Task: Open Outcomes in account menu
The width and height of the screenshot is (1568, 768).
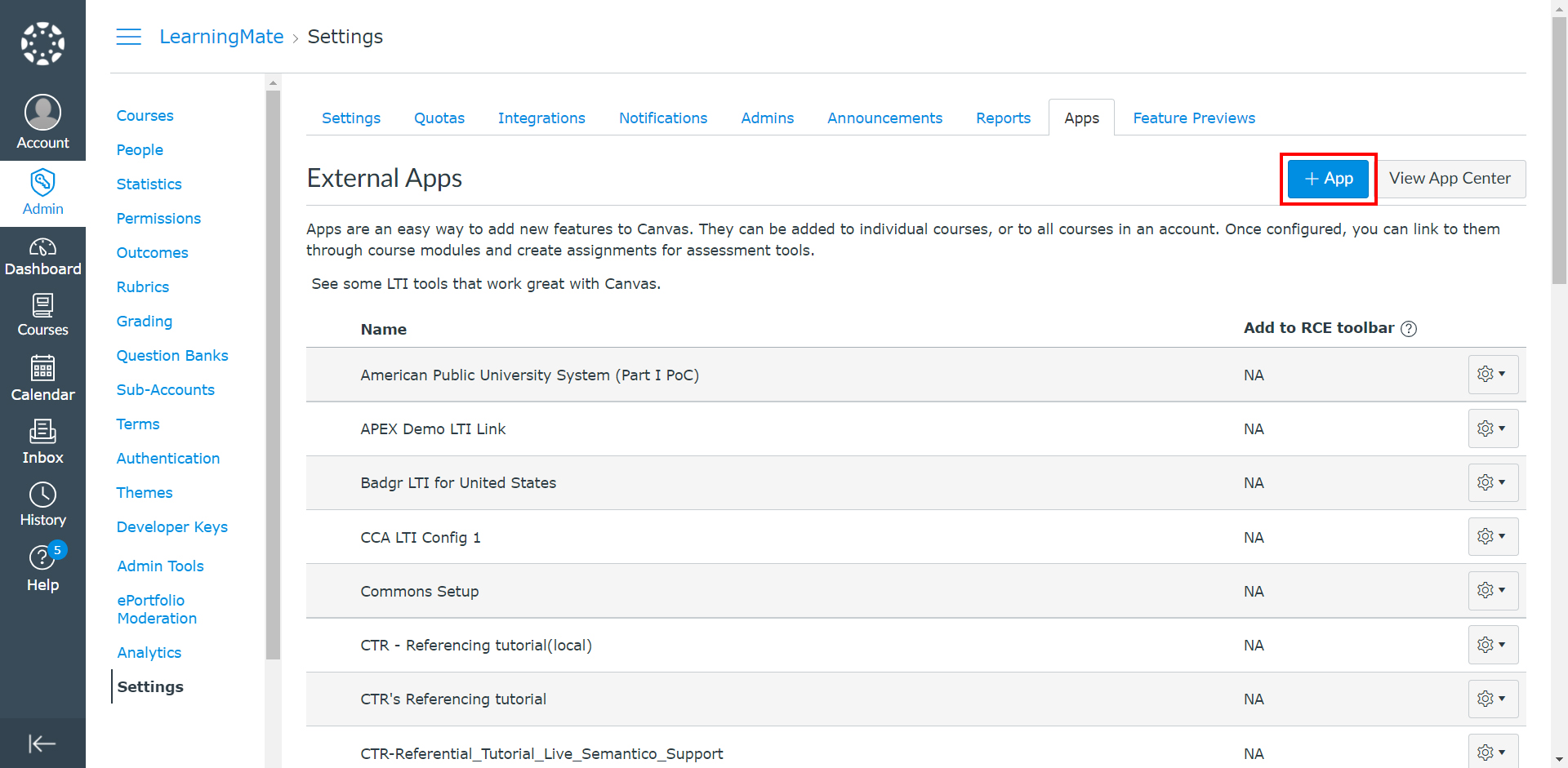Action: pyautogui.click(x=152, y=253)
